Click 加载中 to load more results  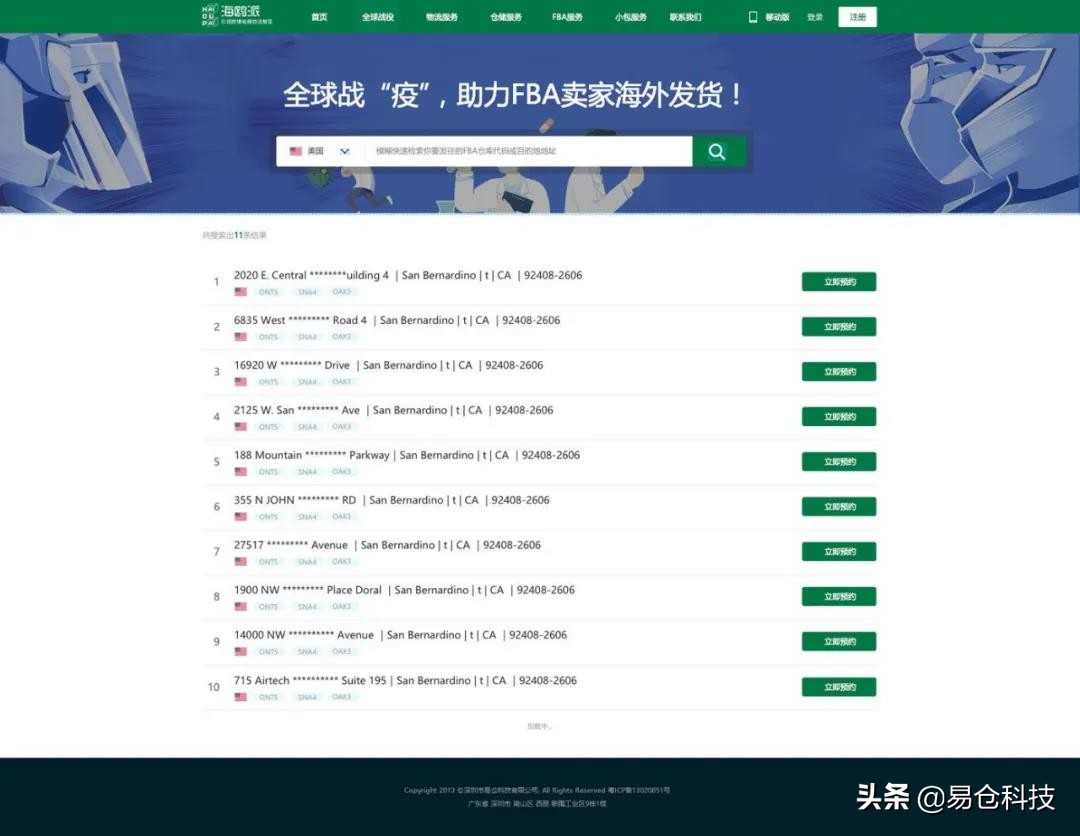541,727
